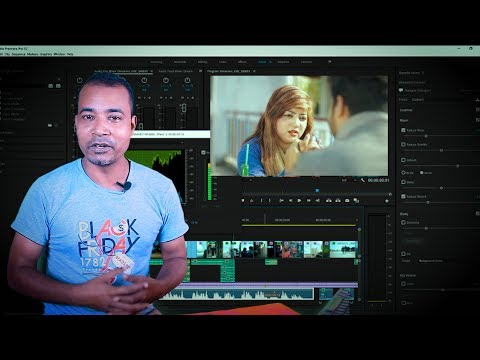Click the Reduce Noise slider handle

point(426,136)
